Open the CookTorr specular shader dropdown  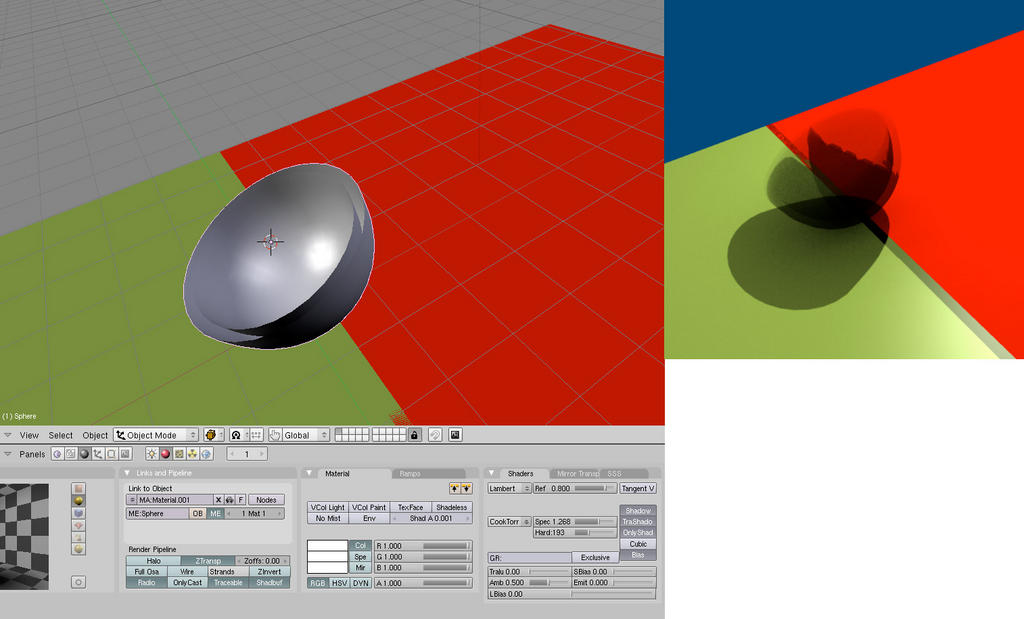509,522
